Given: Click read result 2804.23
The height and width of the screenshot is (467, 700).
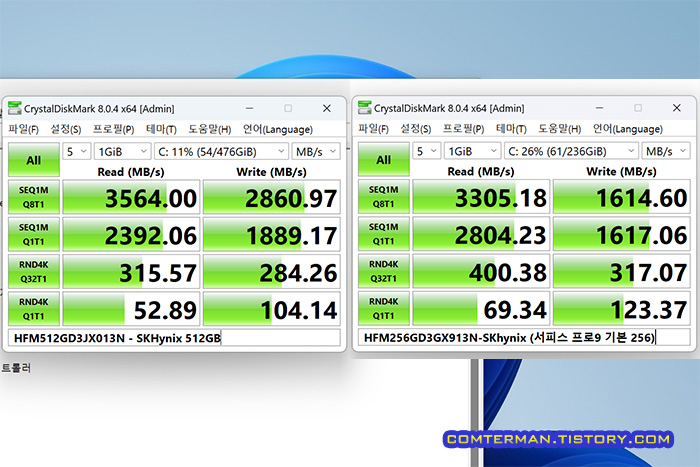Looking at the screenshot, I should 481,234.
